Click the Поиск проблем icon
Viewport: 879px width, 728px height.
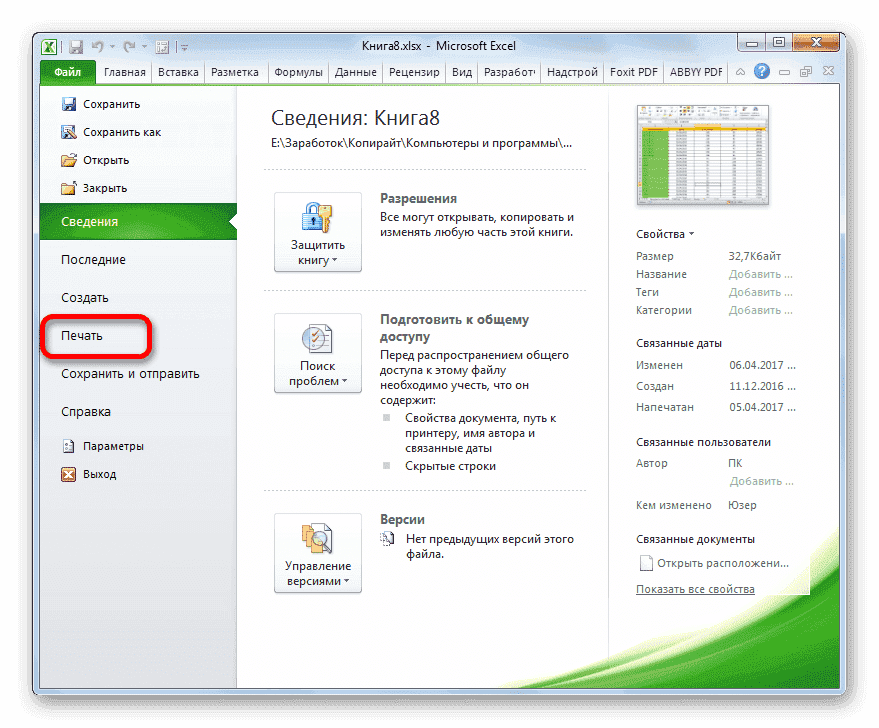click(x=317, y=340)
